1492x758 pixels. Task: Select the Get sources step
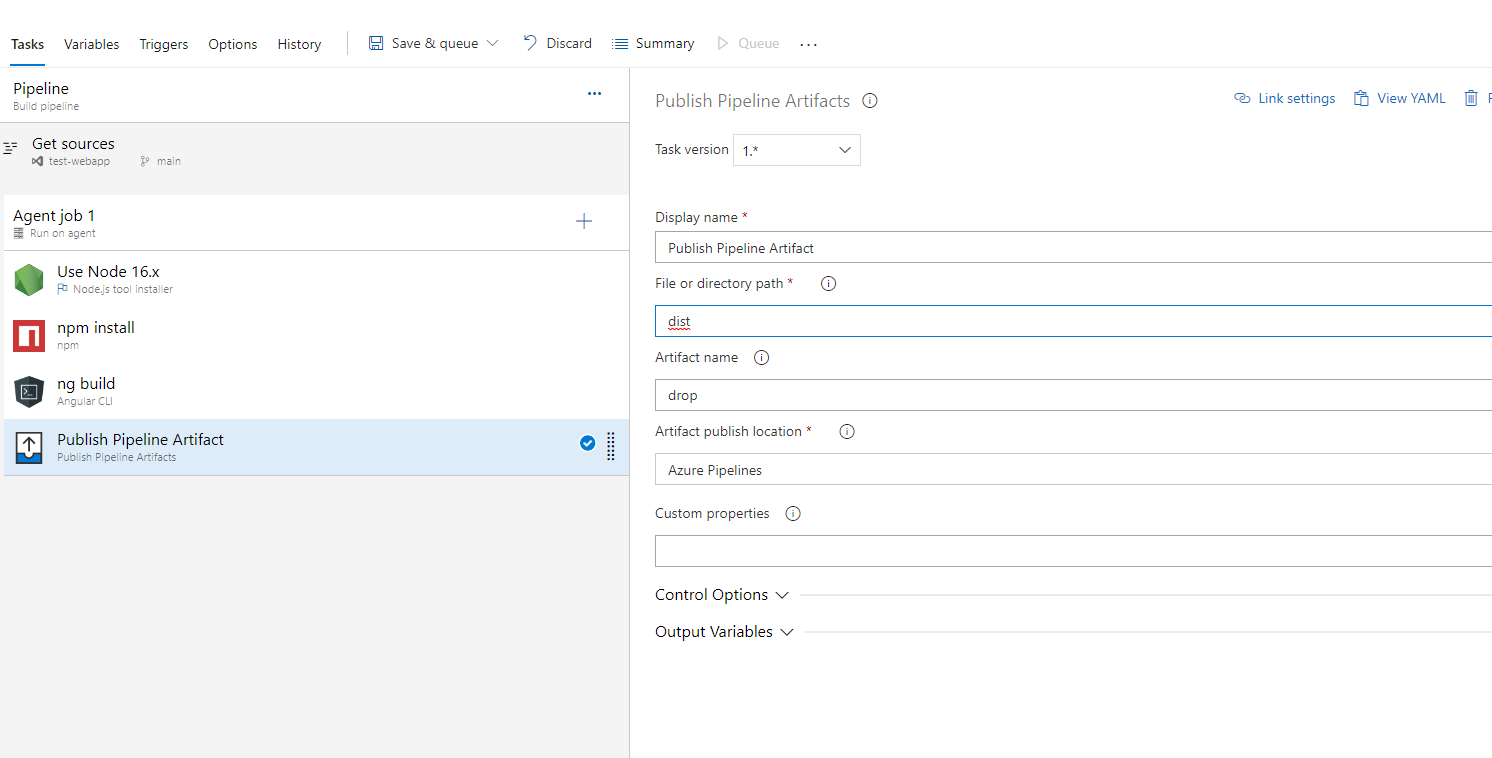click(315, 151)
